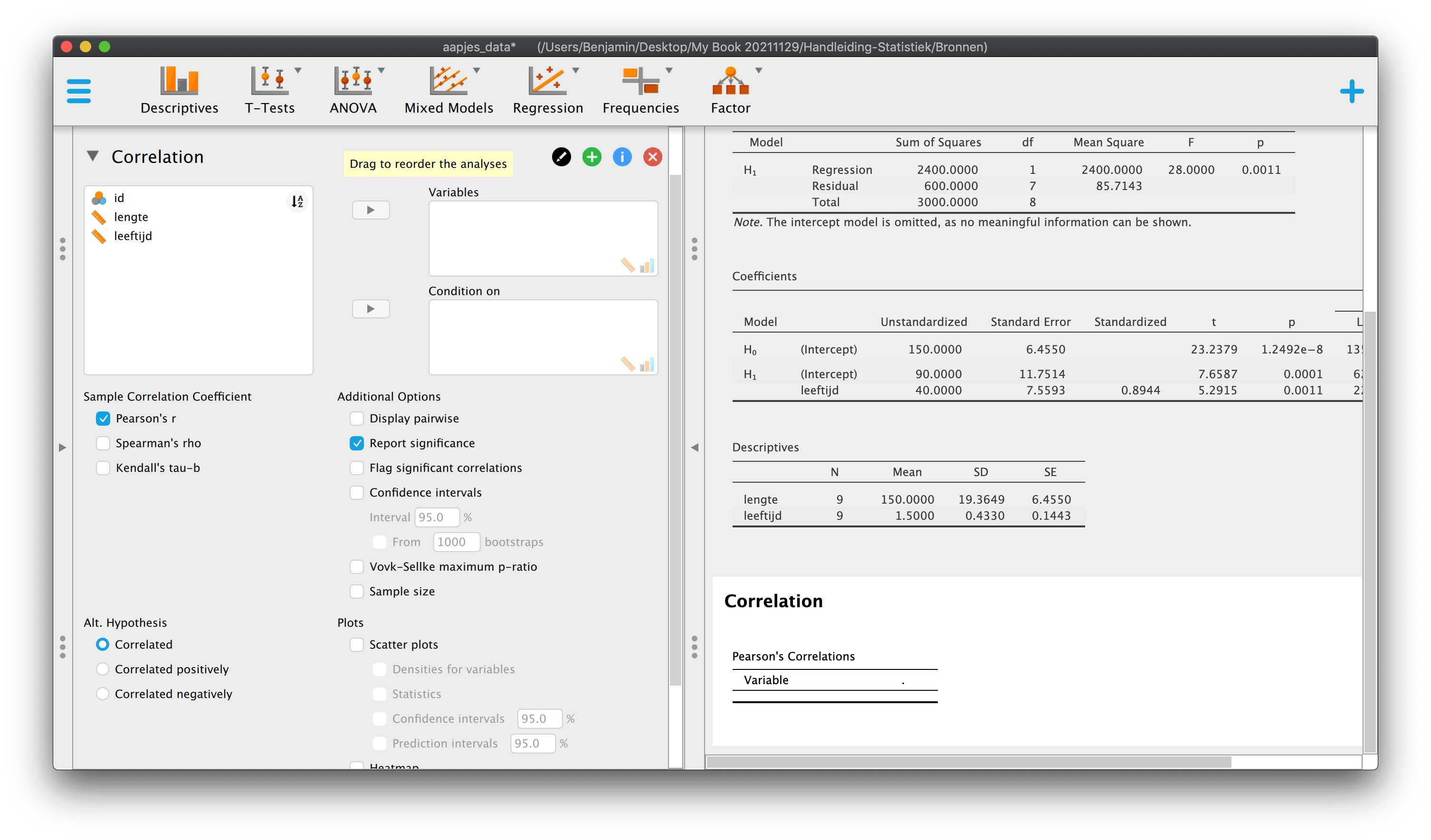Viewport: 1431px width, 840px height.
Task: Remove the Correlation analysis with red X
Action: 652,157
